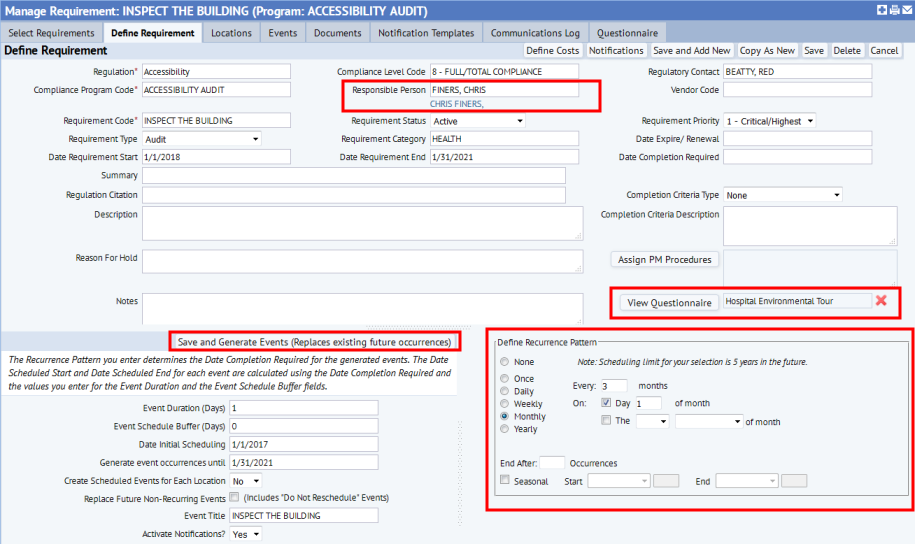Select the Weekly recurrence radio button

coord(505,404)
